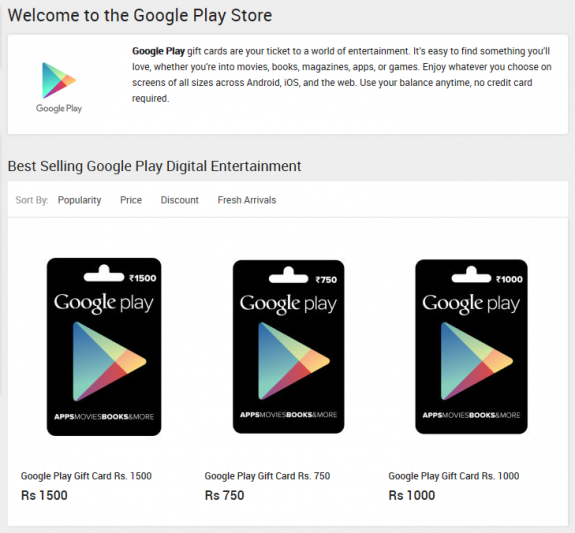Click the Rs 750 price text
This screenshot has height=533, width=575.
[224, 495]
